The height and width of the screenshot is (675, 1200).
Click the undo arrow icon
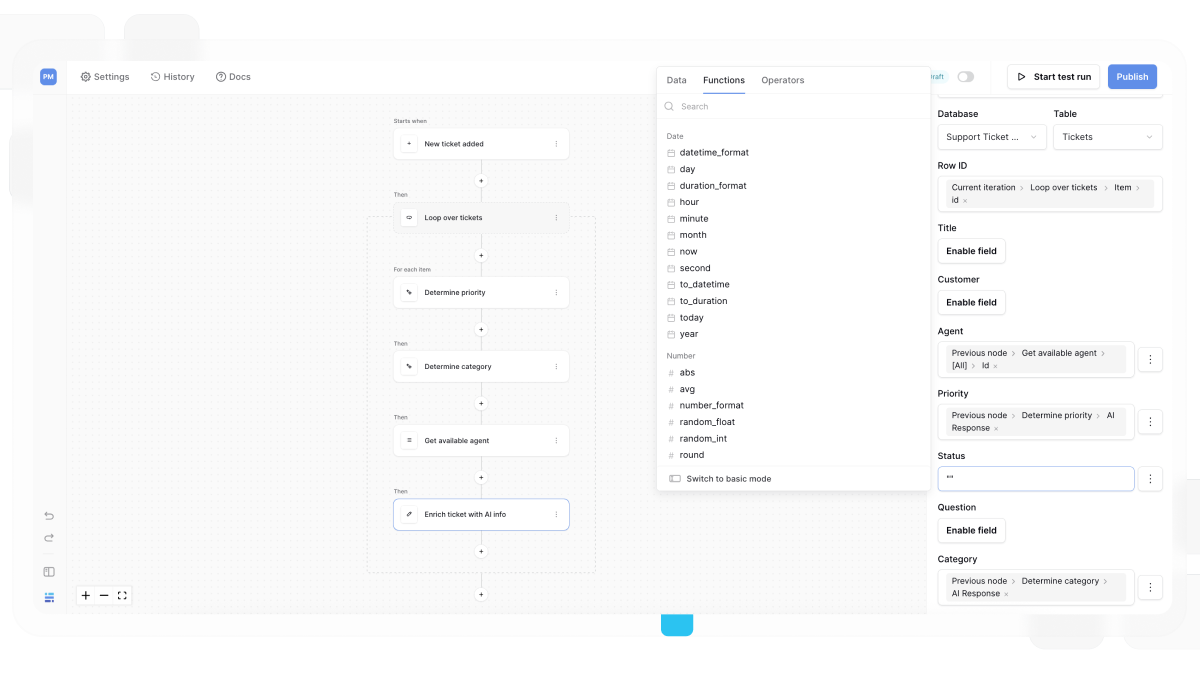[49, 516]
